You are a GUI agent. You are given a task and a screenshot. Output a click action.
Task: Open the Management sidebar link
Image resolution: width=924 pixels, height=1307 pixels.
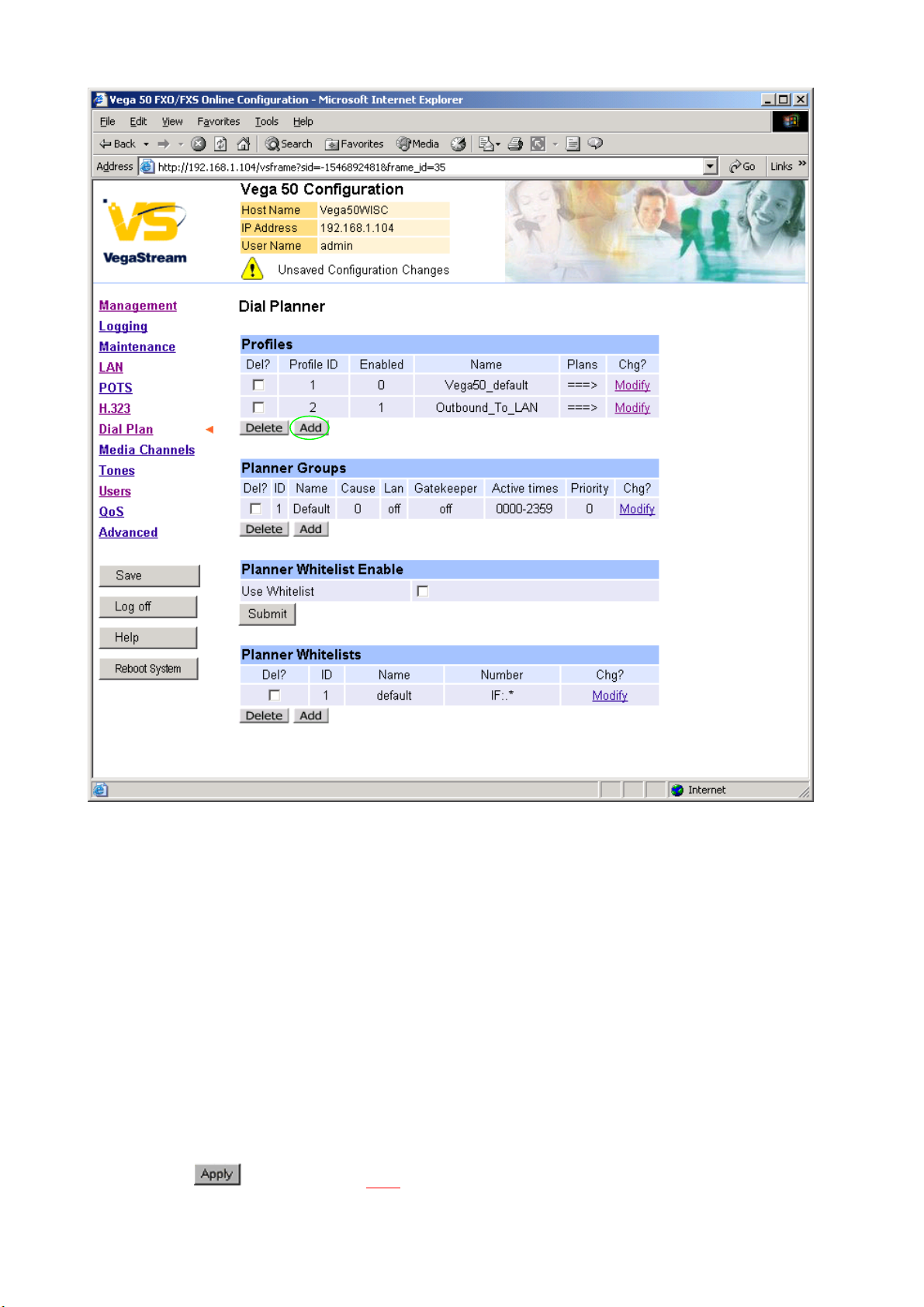click(138, 306)
